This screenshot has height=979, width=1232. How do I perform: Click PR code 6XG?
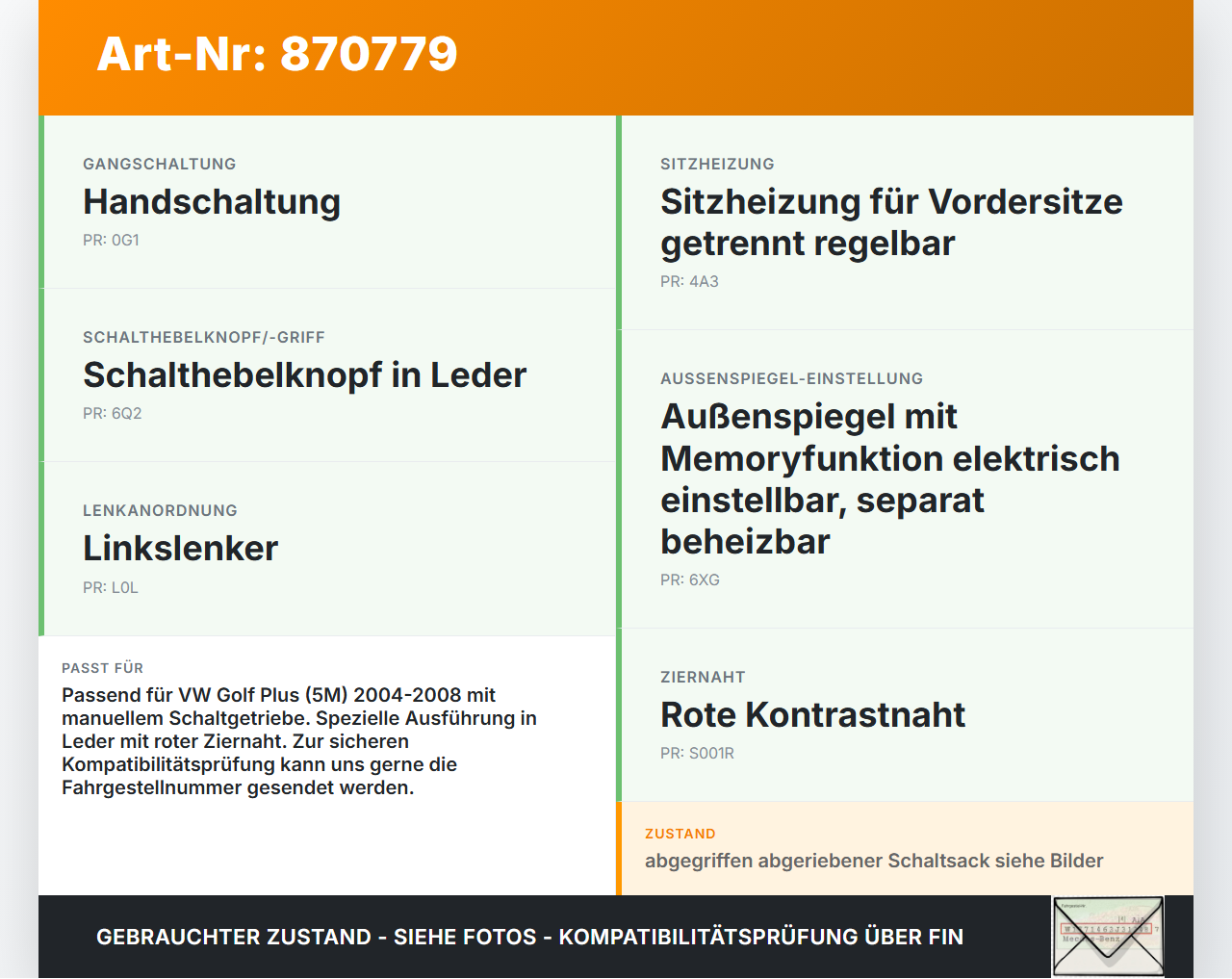[x=690, y=580]
